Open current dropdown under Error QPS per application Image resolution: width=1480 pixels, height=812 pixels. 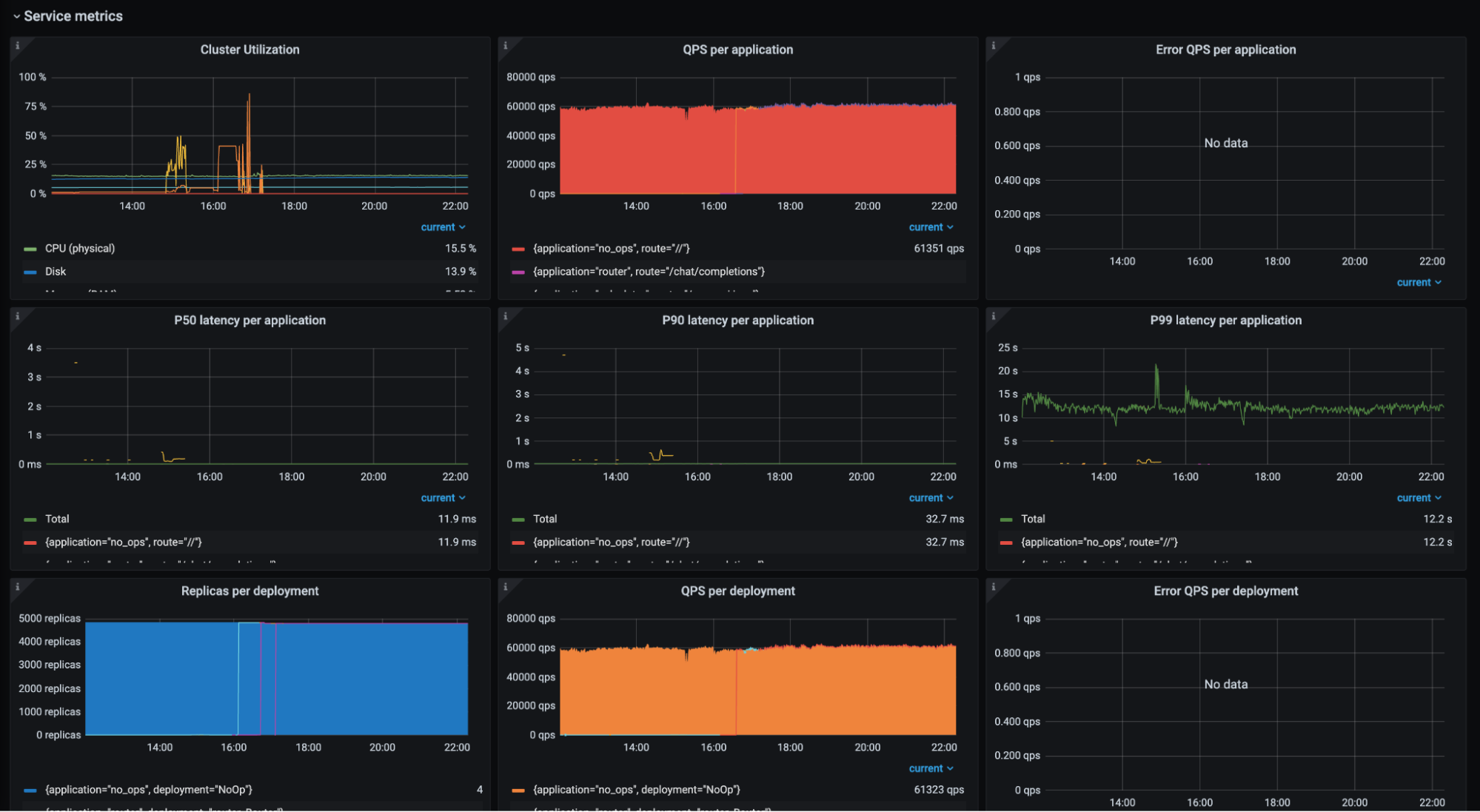pyautogui.click(x=1419, y=283)
